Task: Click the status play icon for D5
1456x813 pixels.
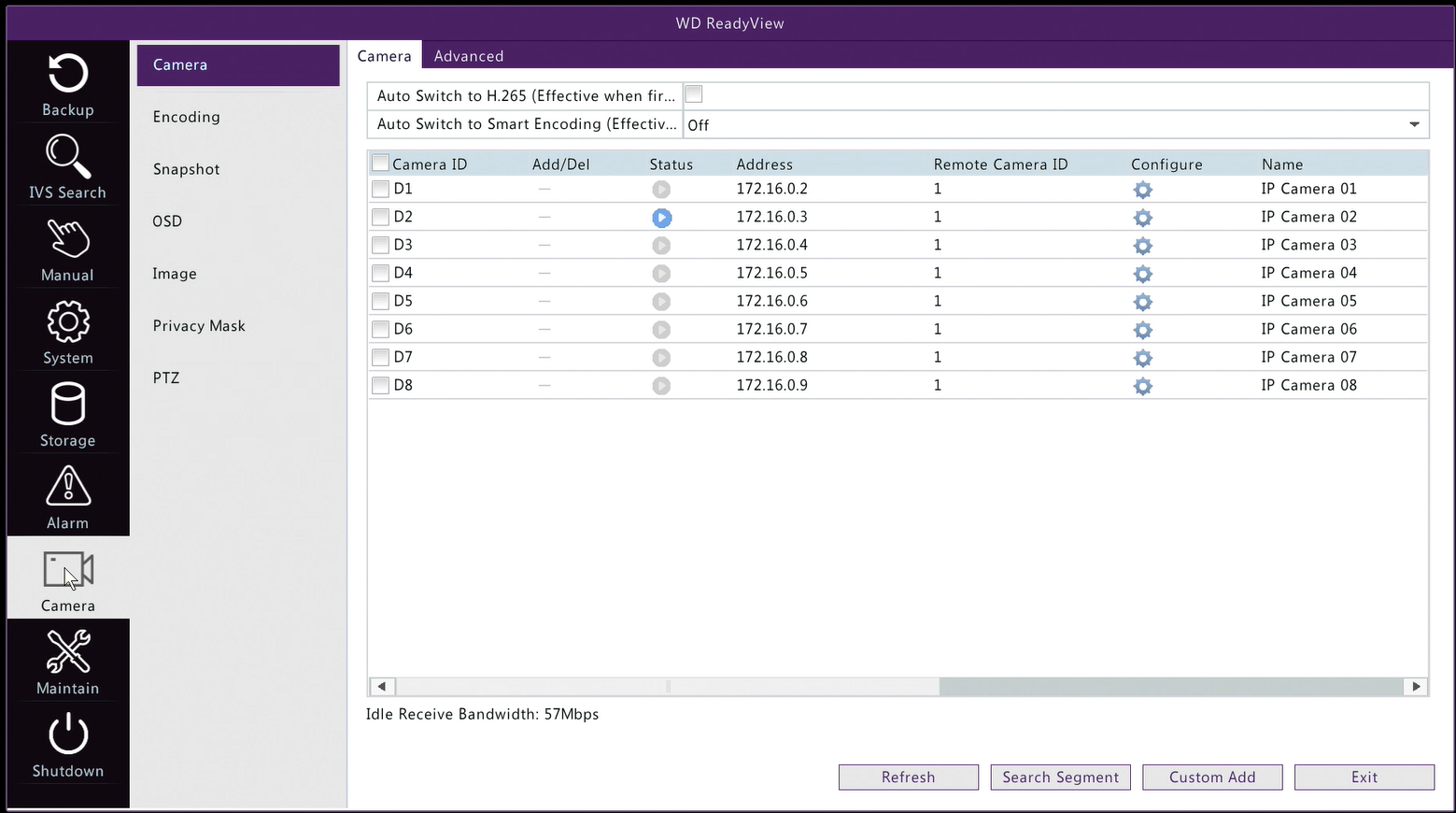Action: click(x=661, y=302)
